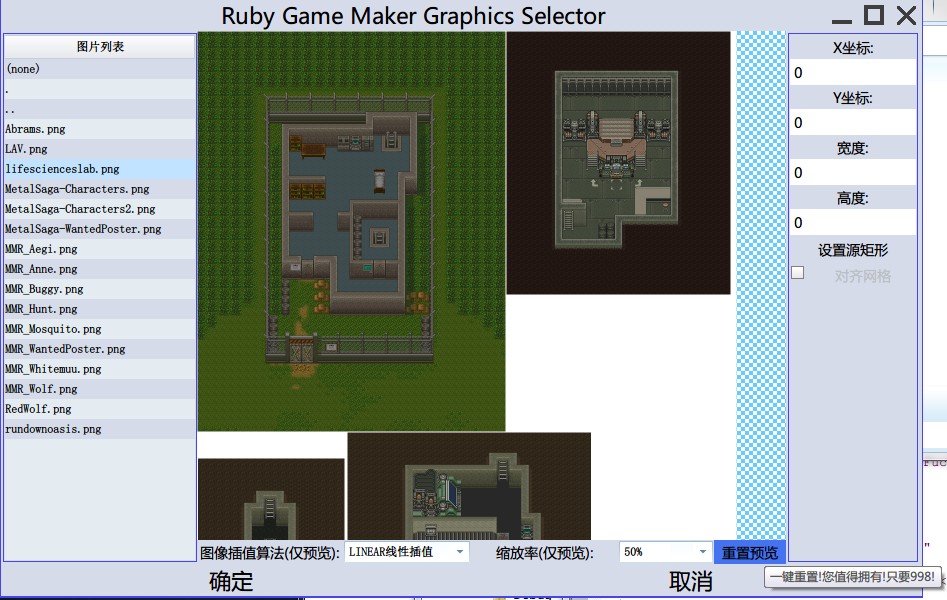
Task: Select lifescienceslab.png in the list
Action: [100, 169]
